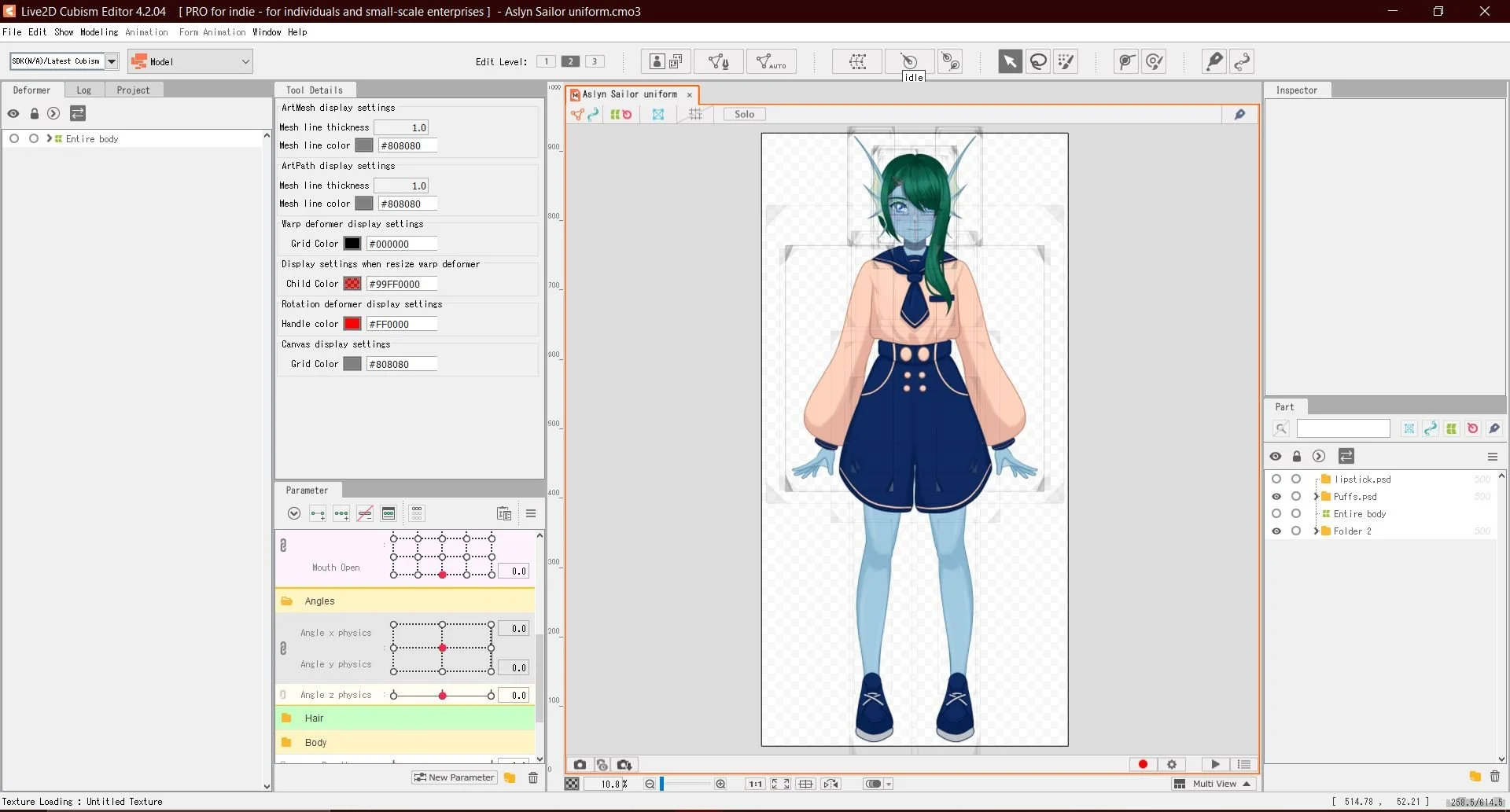Click the trash icon in Parameter panel
This screenshot has width=1510, height=812.
[x=533, y=778]
